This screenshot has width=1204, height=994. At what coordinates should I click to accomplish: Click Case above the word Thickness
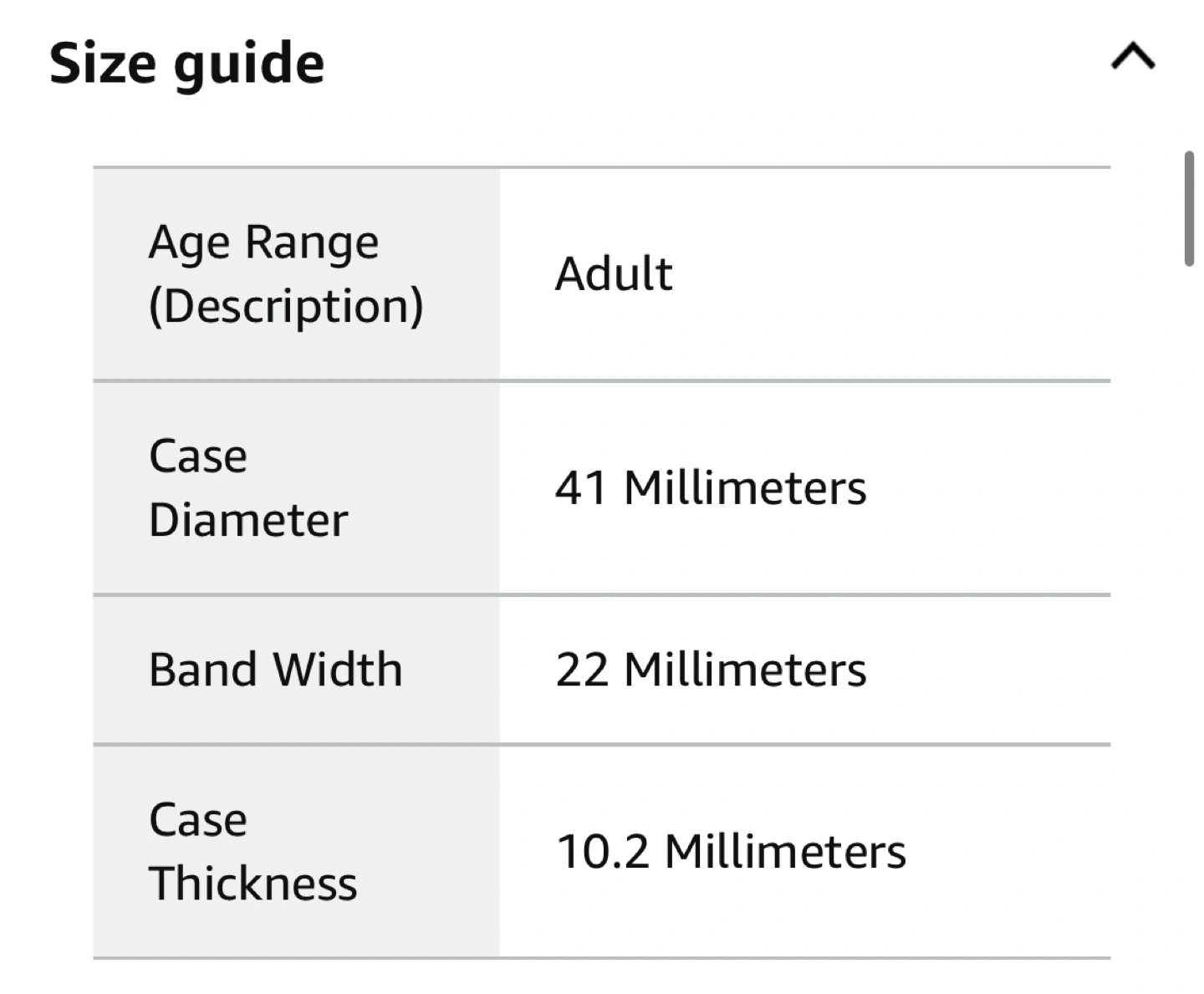coord(198,820)
